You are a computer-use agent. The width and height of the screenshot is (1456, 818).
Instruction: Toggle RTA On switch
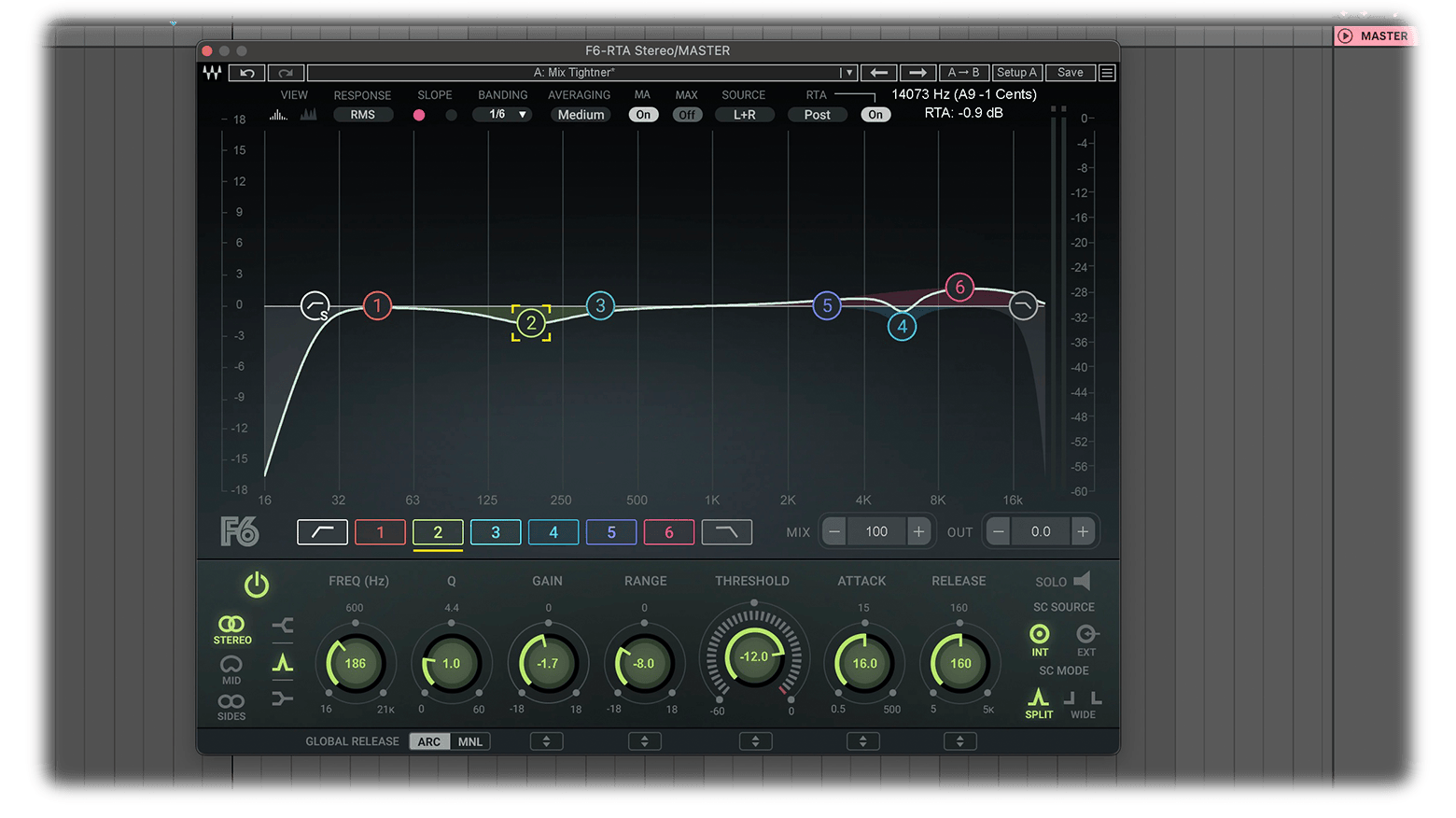(x=875, y=115)
